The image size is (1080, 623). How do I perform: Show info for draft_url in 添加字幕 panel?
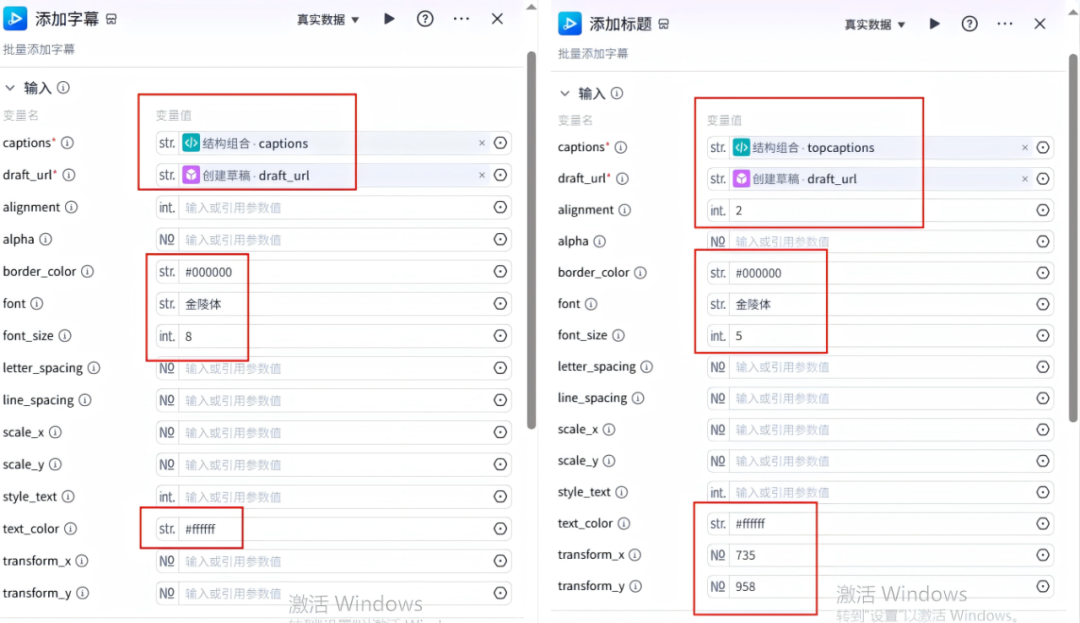[69, 175]
